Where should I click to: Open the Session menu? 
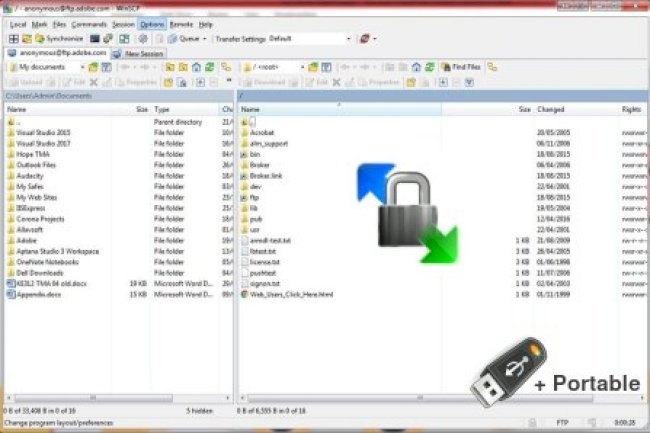[x=123, y=24]
